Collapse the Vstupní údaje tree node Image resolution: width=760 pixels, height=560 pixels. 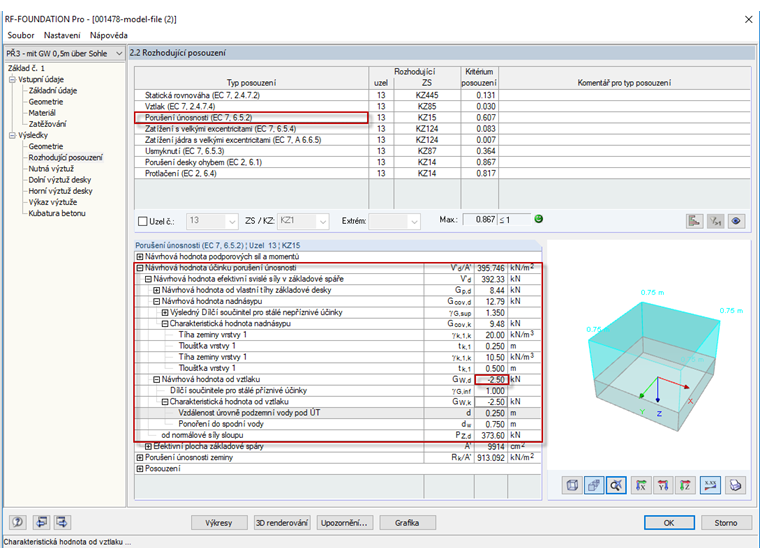pyautogui.click(x=12, y=80)
